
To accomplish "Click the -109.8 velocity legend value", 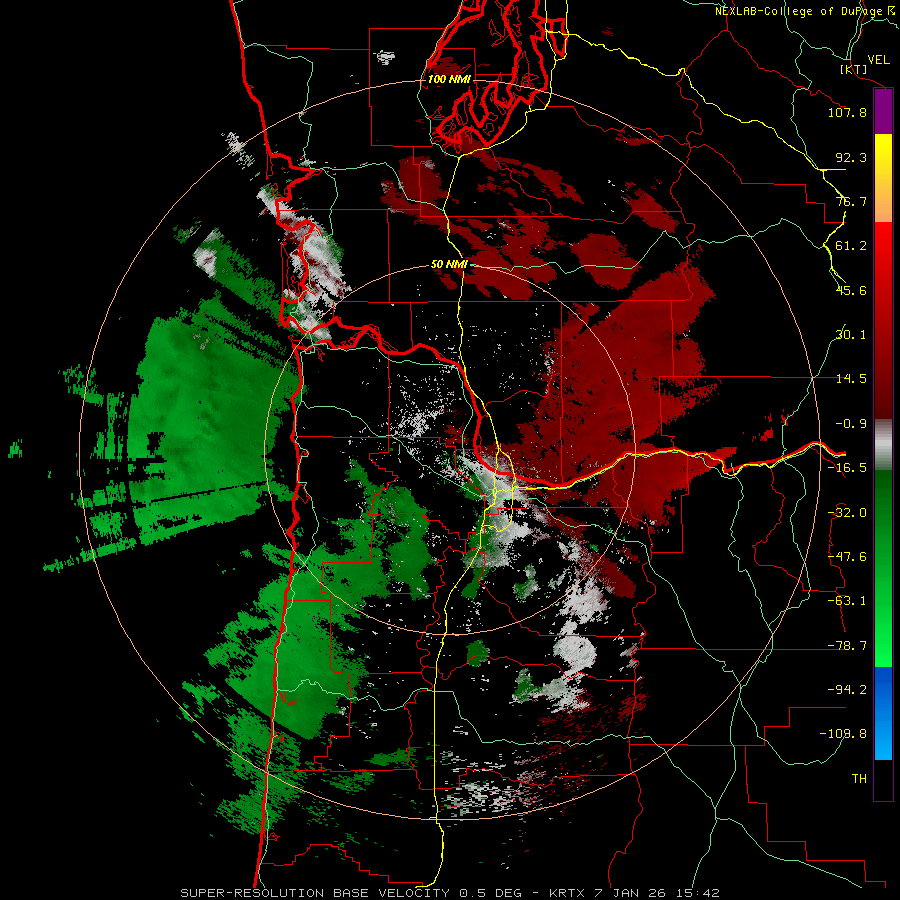I will pyautogui.click(x=843, y=734).
